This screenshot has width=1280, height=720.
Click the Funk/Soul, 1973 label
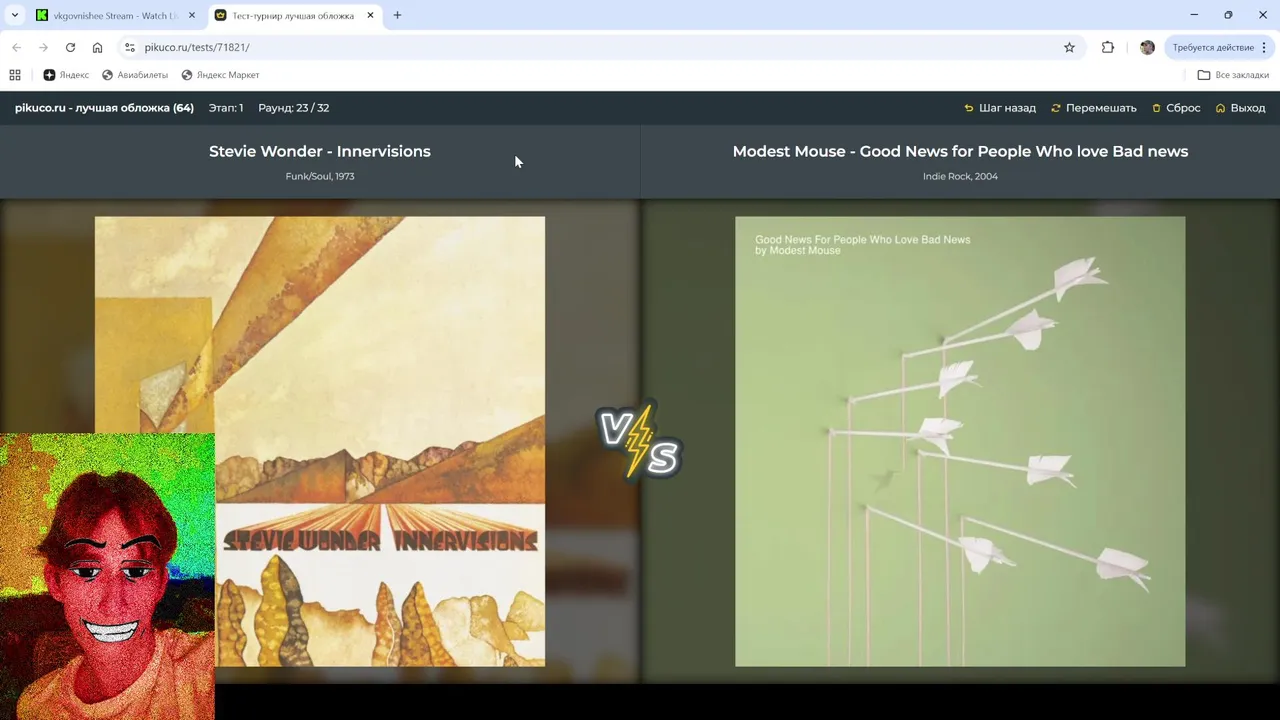(x=320, y=176)
